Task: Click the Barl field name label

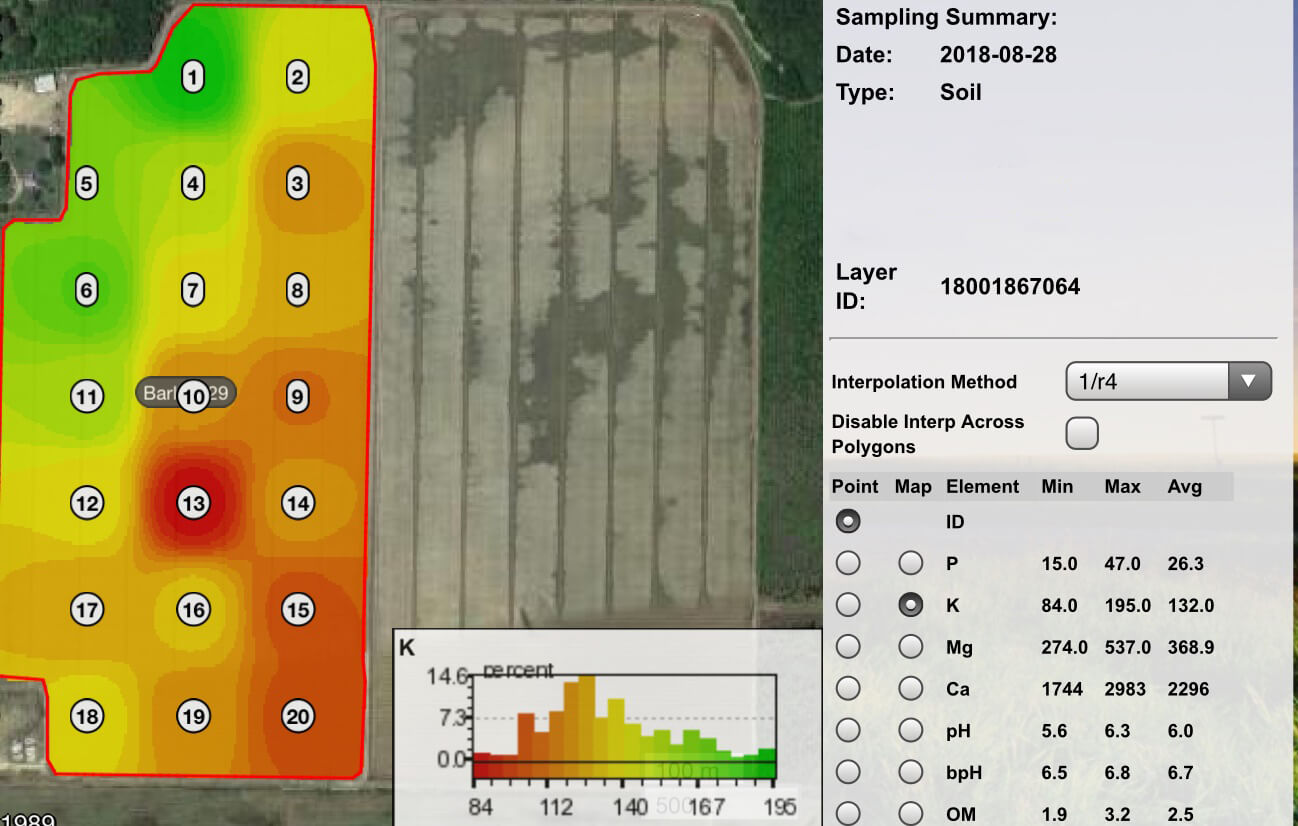Action: coord(158,393)
